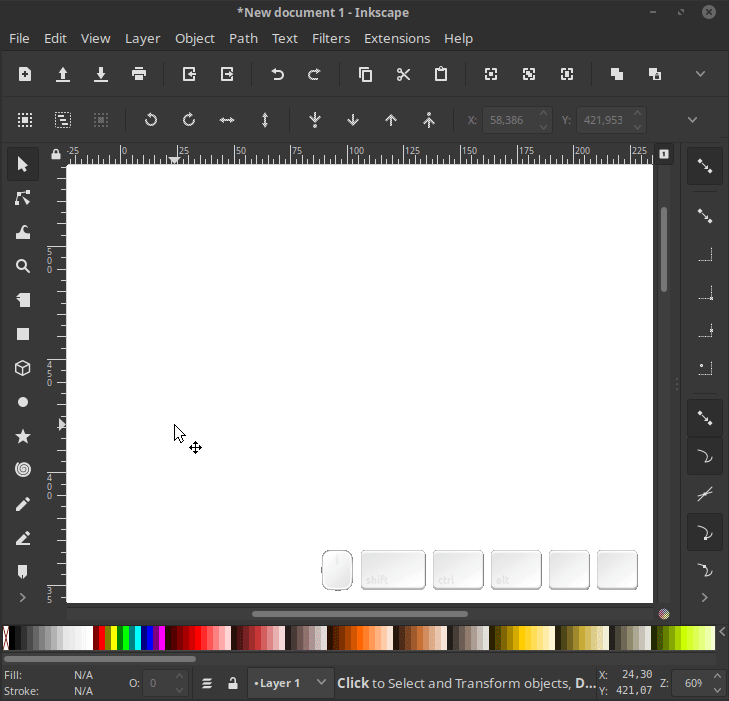Image resolution: width=729 pixels, height=701 pixels.
Task: Print the document
Action: point(139,74)
